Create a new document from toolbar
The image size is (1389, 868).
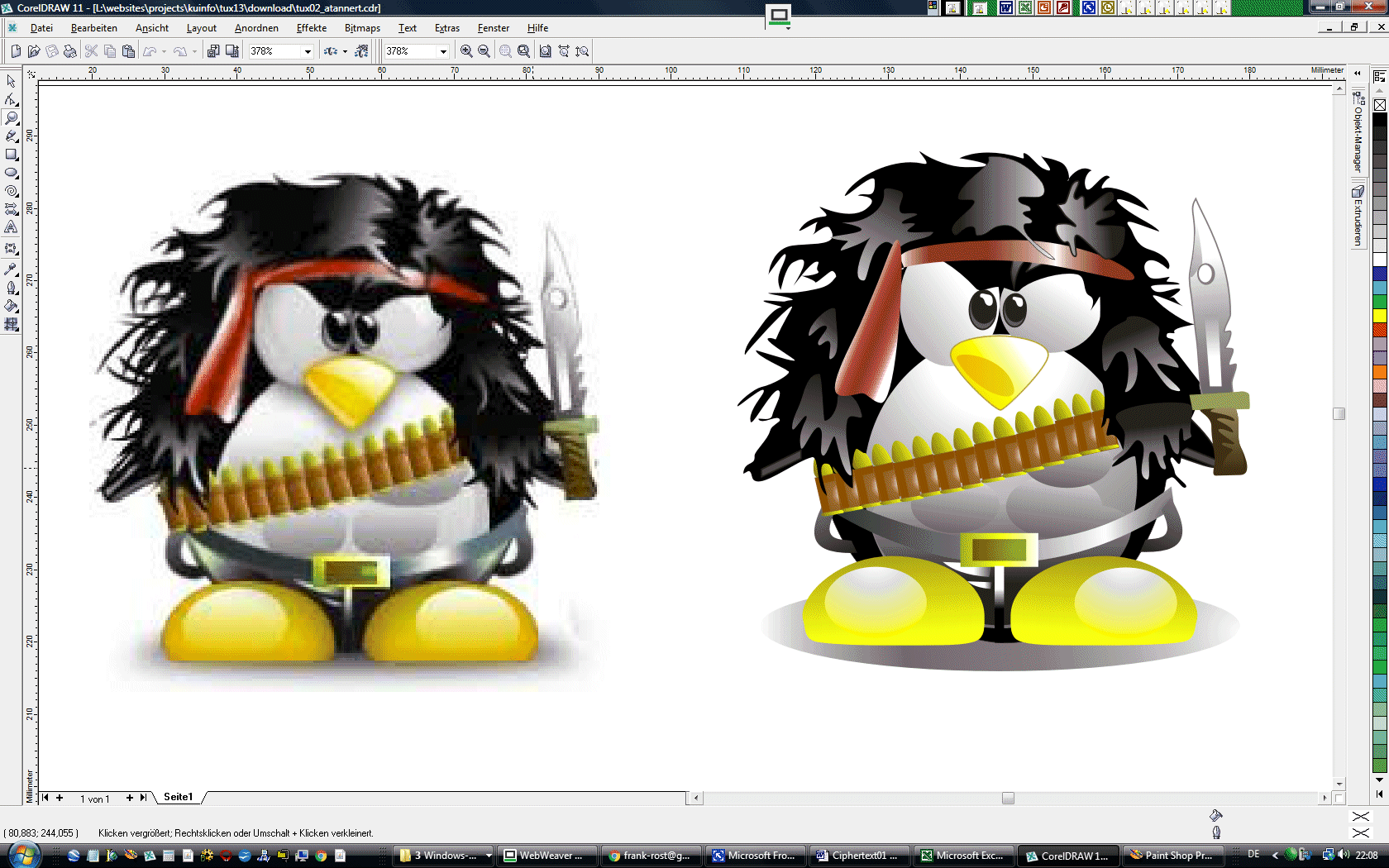tap(16, 51)
